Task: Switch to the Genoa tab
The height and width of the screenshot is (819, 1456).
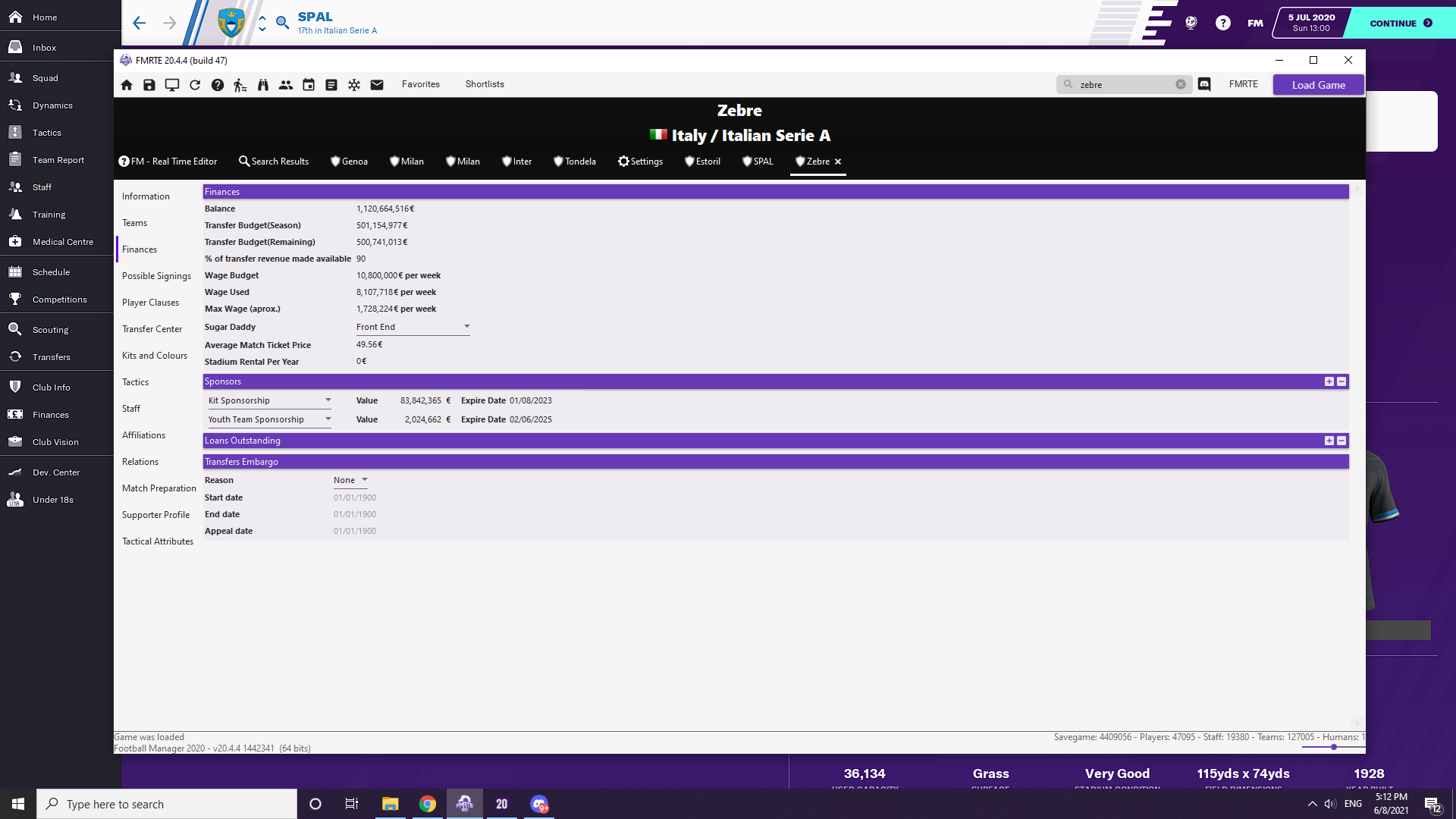Action: click(x=350, y=162)
